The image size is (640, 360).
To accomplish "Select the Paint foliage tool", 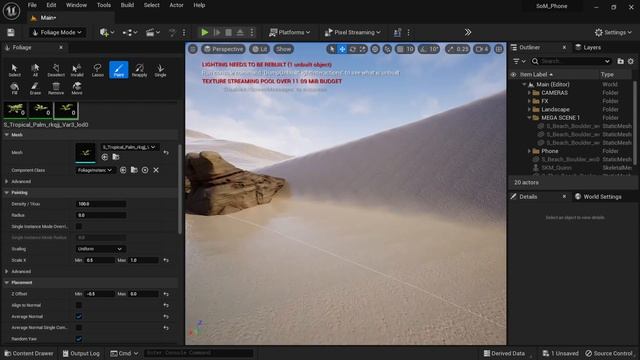I will pos(118,69).
